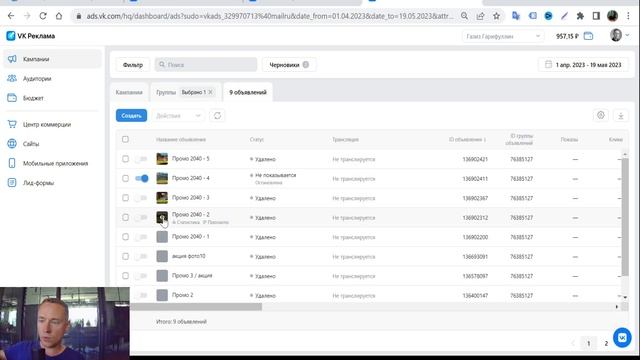Open the translate page icon
The width and height of the screenshot is (640, 360).
516,16
